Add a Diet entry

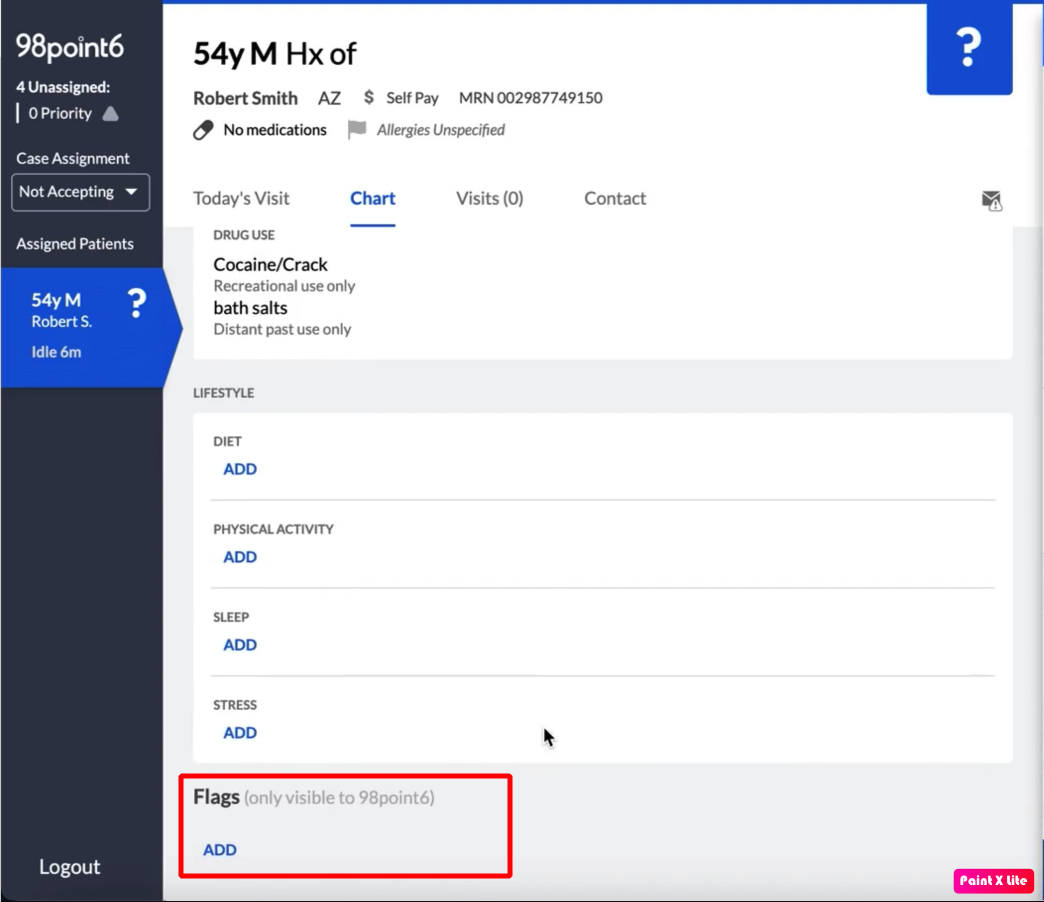(x=240, y=469)
